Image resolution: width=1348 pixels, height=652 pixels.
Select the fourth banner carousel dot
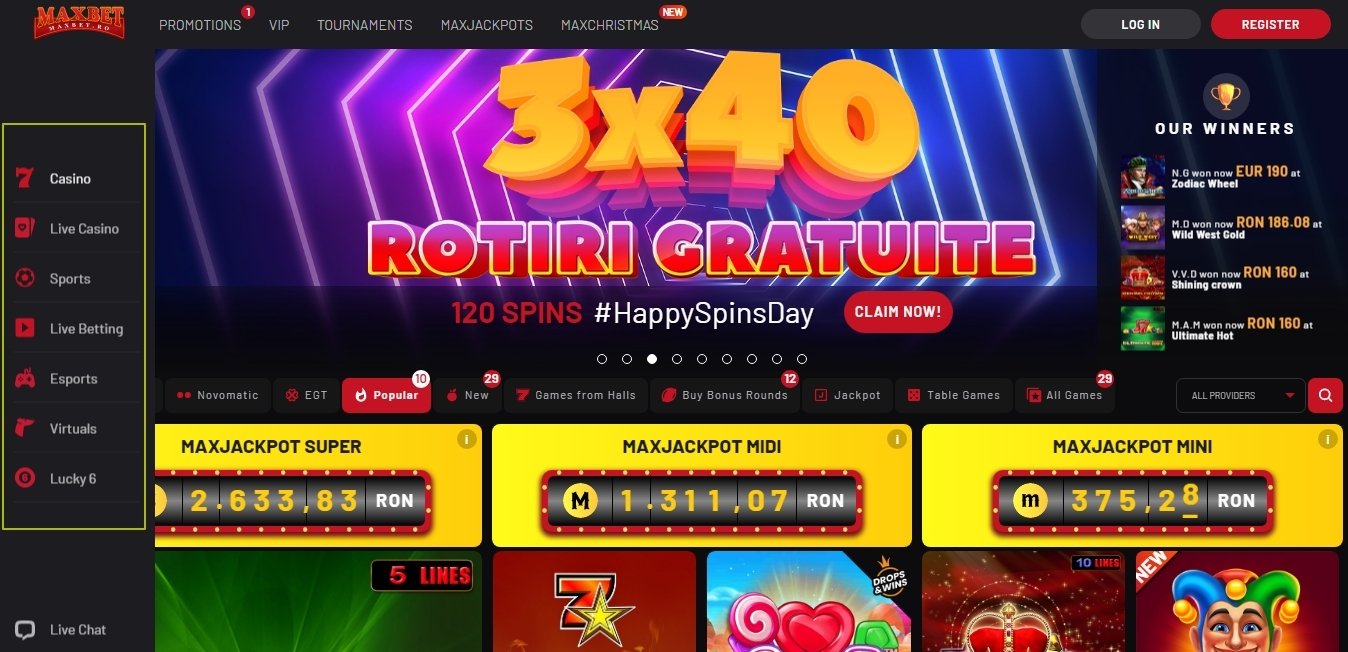pyautogui.click(x=677, y=358)
